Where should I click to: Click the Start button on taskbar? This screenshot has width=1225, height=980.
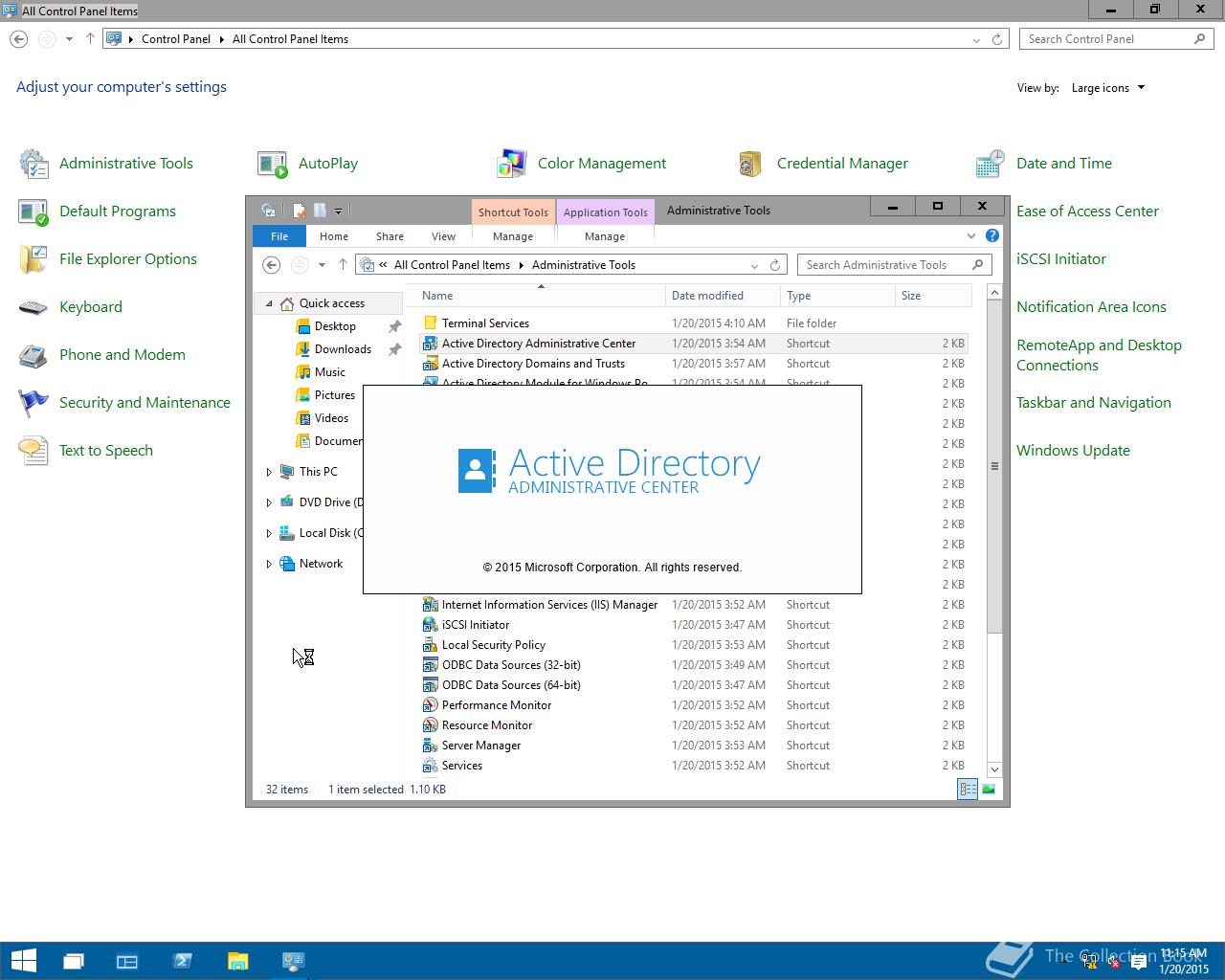click(23, 961)
